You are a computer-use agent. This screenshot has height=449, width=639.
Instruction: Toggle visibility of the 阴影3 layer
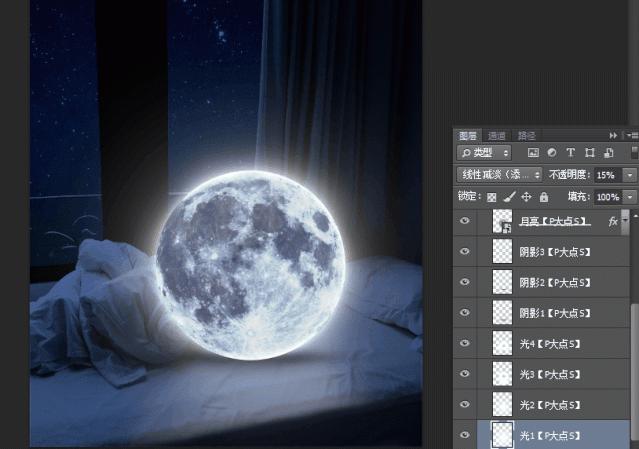tap(464, 252)
